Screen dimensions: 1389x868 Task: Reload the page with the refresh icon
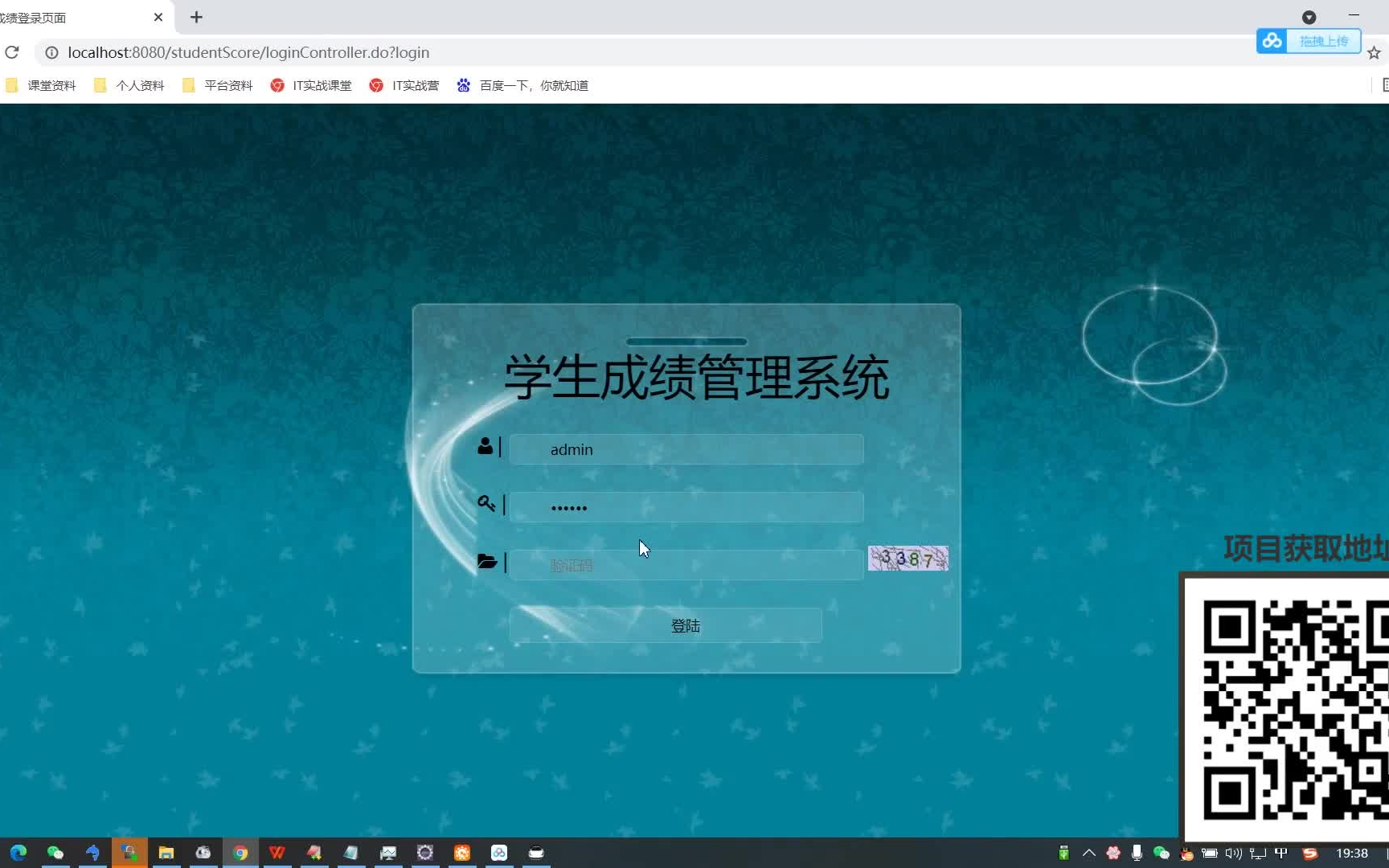coord(12,52)
